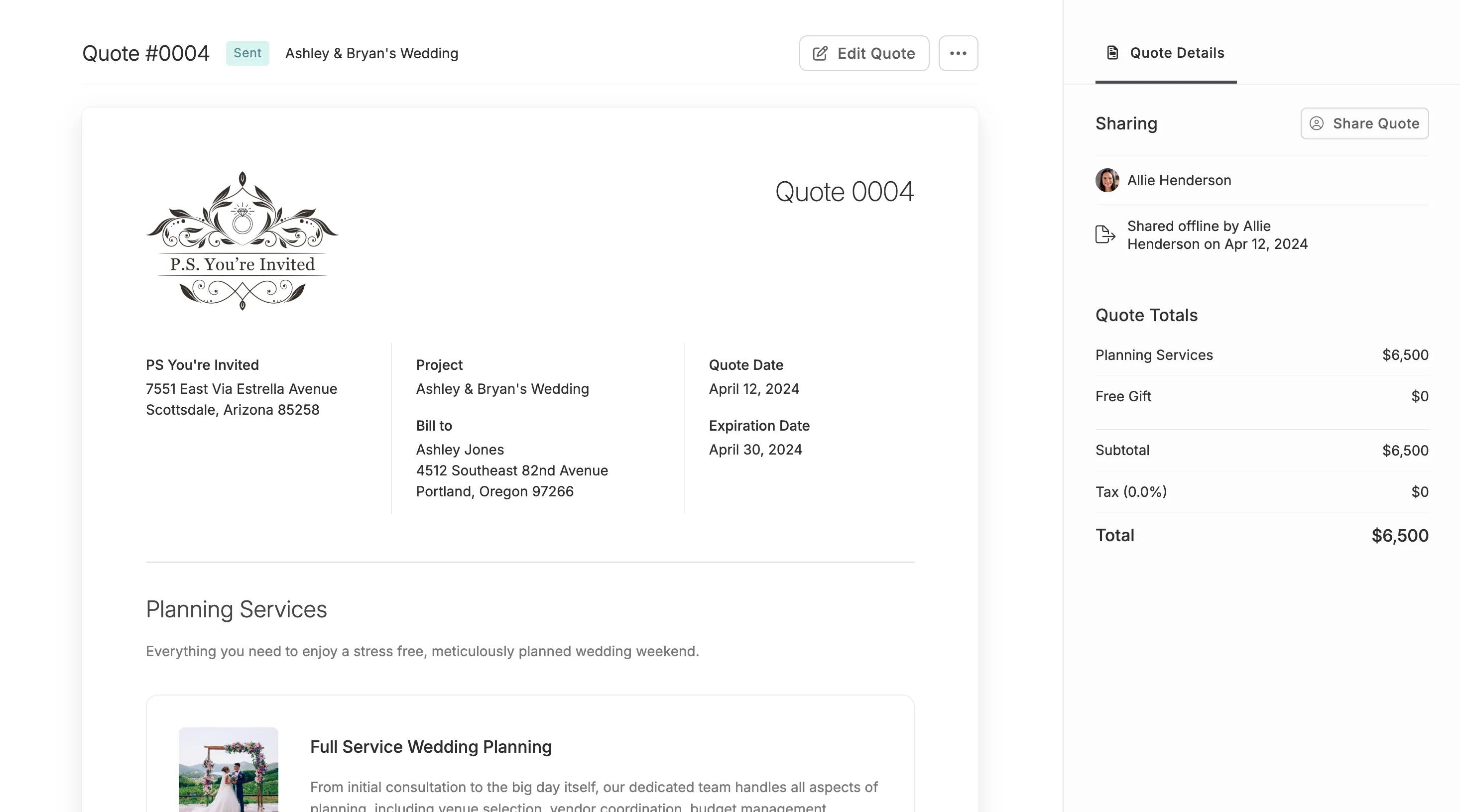1460x812 pixels.
Task: Click the person icon in Share Quote
Action: (1317, 123)
